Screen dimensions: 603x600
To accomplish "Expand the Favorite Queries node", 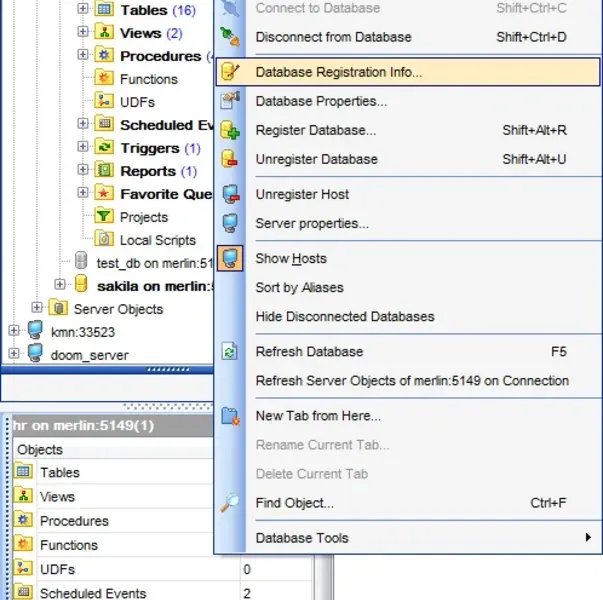I will [x=83, y=192].
